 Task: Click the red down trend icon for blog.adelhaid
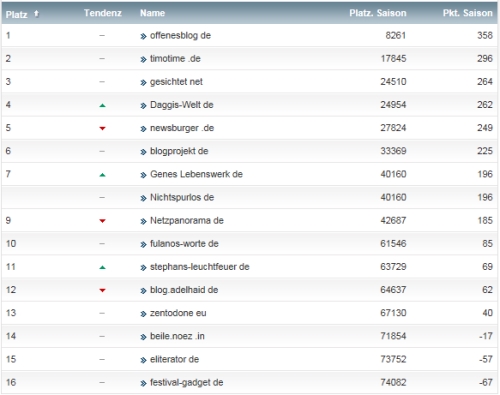(102, 290)
